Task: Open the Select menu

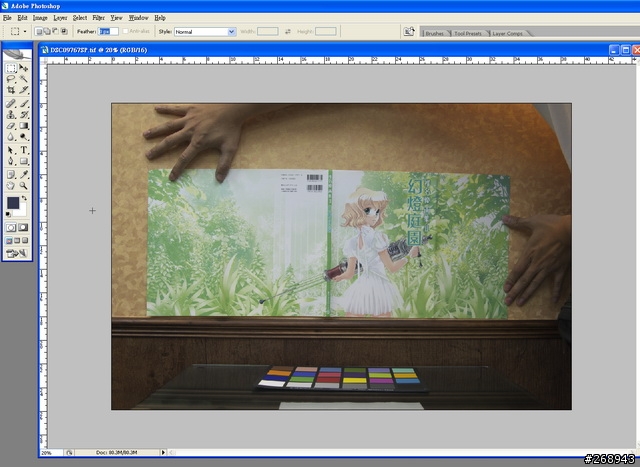Action: point(80,18)
